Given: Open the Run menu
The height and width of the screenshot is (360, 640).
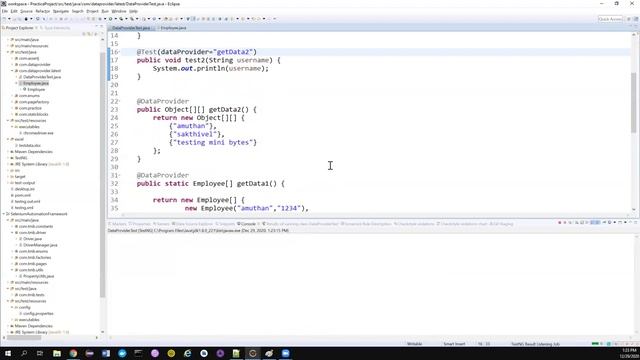Looking at the screenshot, I should pyautogui.click(x=105, y=11).
